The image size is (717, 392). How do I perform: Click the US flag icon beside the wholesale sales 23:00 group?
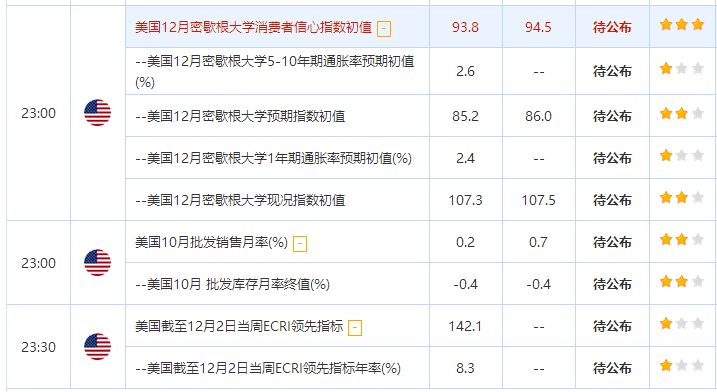(97, 263)
